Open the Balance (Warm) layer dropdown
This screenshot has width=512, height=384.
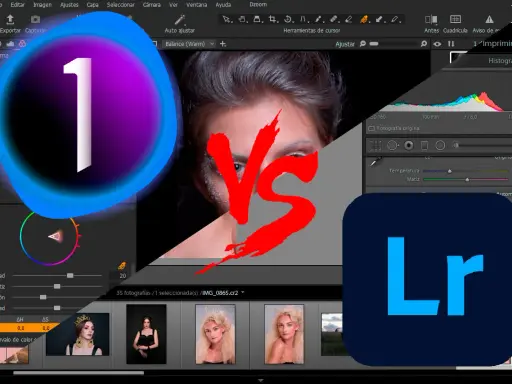(189, 44)
